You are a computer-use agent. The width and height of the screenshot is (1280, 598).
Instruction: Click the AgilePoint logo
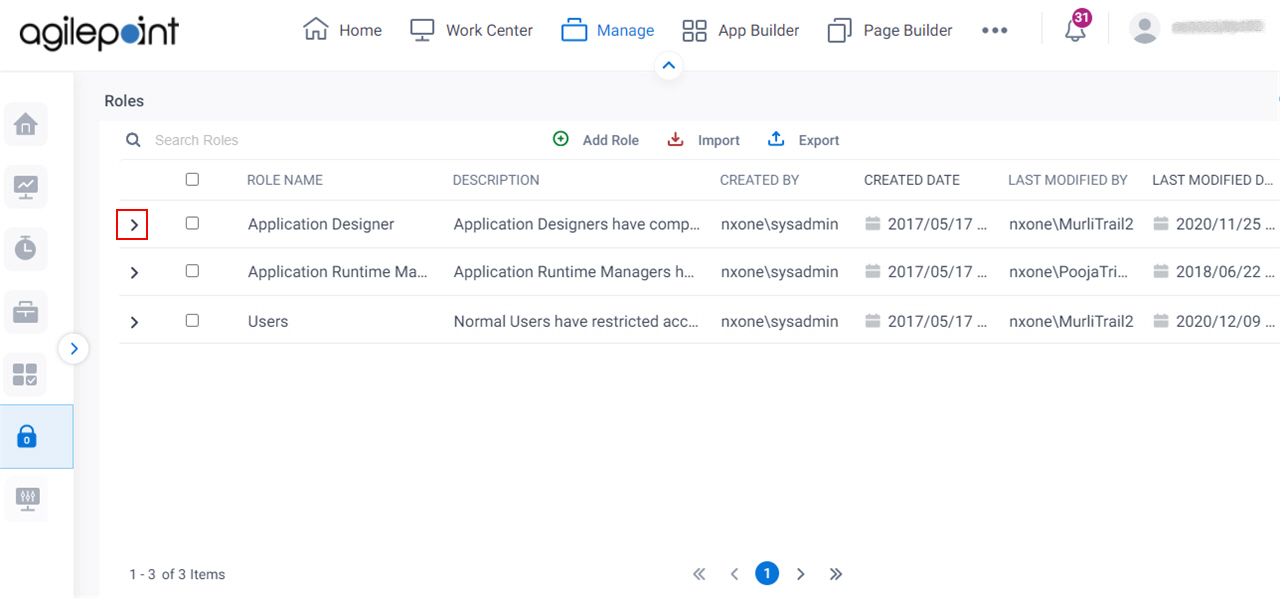tap(99, 32)
